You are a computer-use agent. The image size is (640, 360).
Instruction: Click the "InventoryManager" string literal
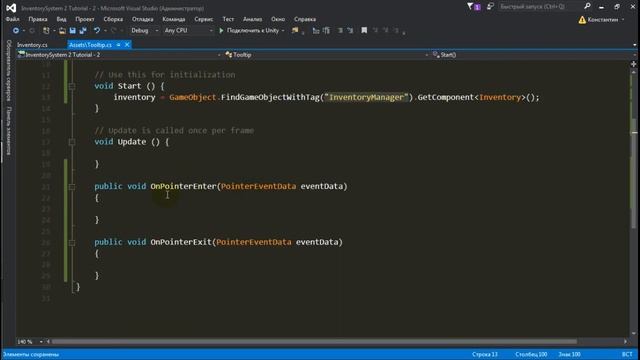click(x=366, y=97)
